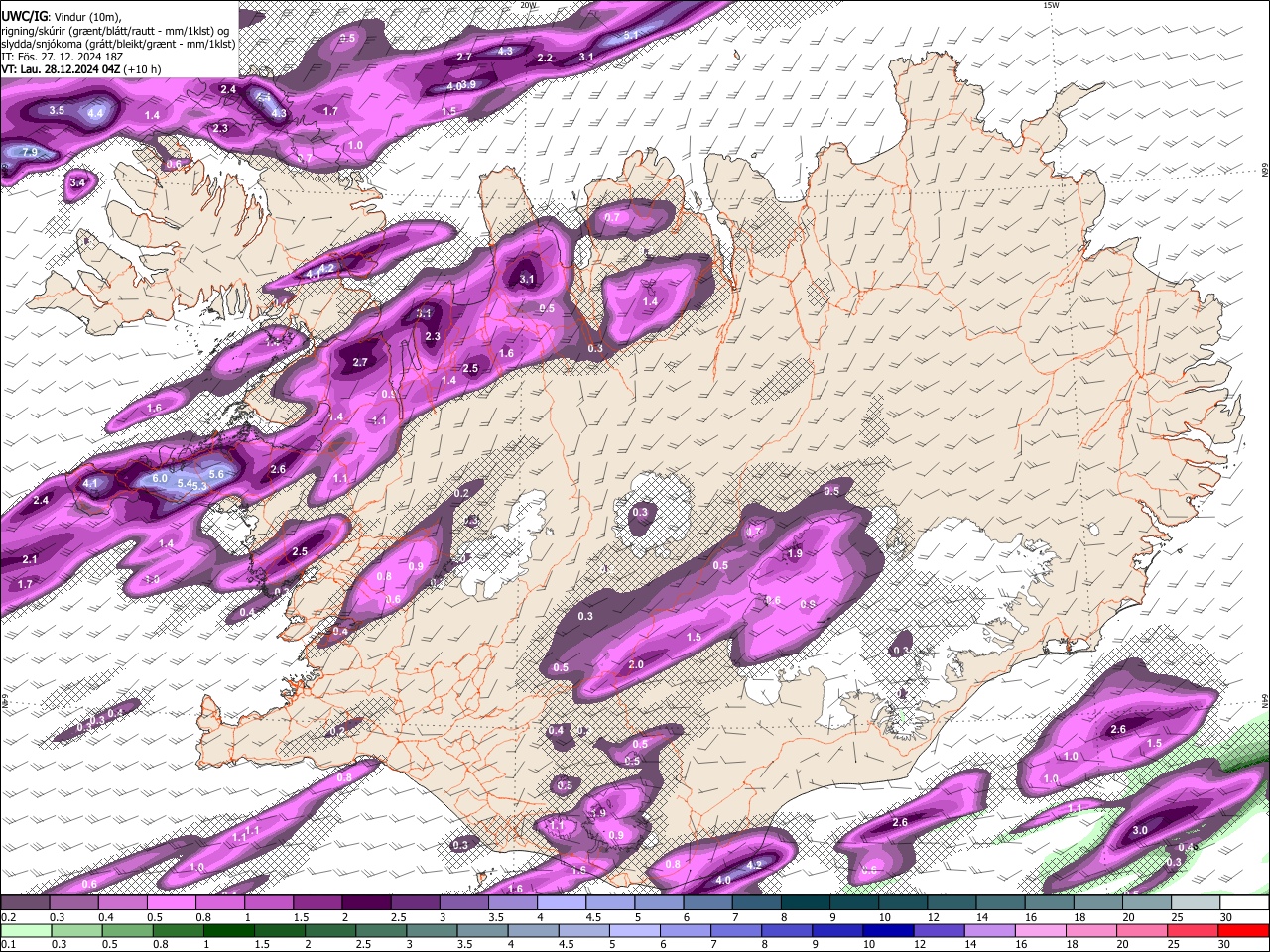1270x952 pixels.
Task: Click the dark blue swatch between 10 and 12
Action: (888, 930)
